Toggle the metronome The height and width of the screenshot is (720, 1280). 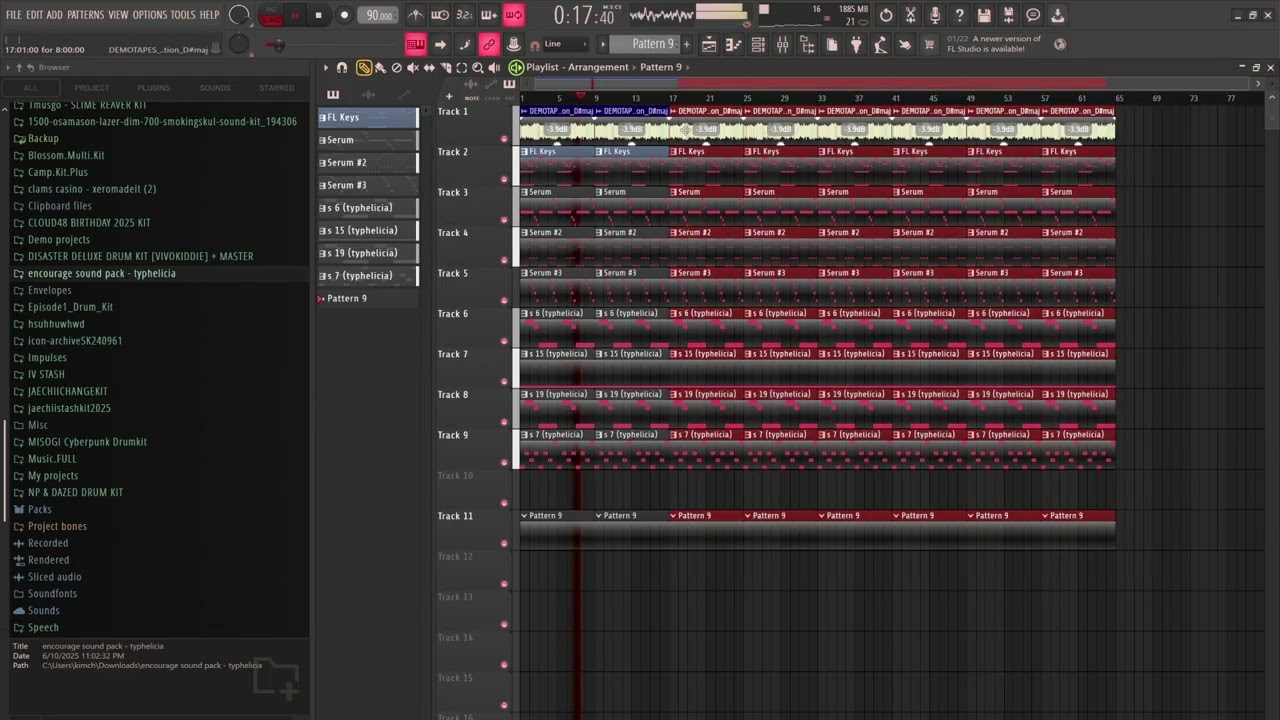coord(415,15)
